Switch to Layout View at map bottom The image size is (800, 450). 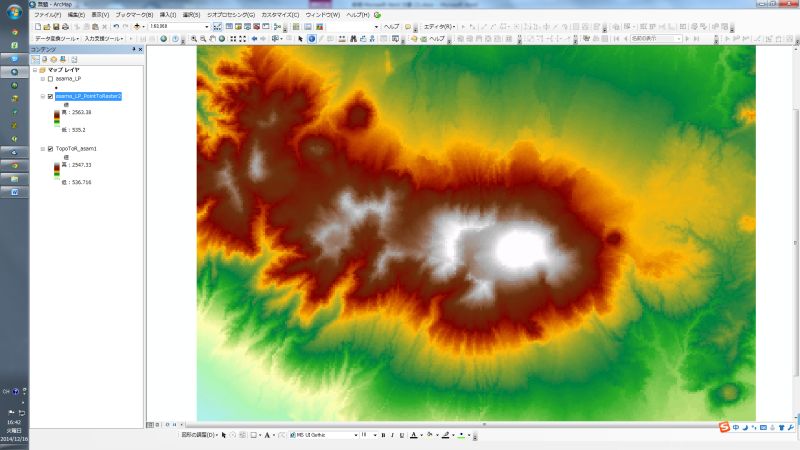pyautogui.click(x=157, y=424)
